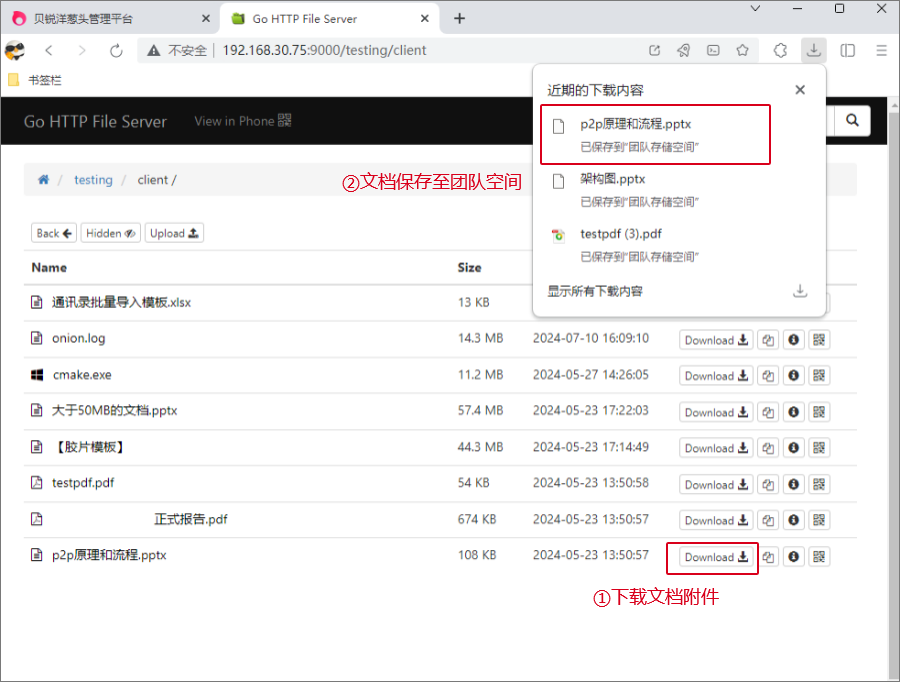Screen dimensions: 900x682
Task: Click the open downloads folder icon
Action: (800, 291)
